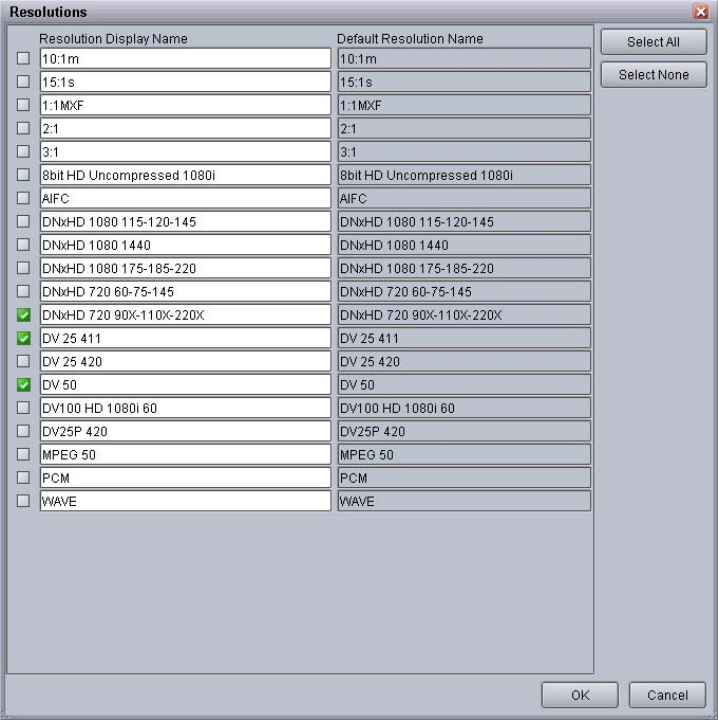Edit the WAVE display name field
This screenshot has width=718, height=720.
click(185, 501)
